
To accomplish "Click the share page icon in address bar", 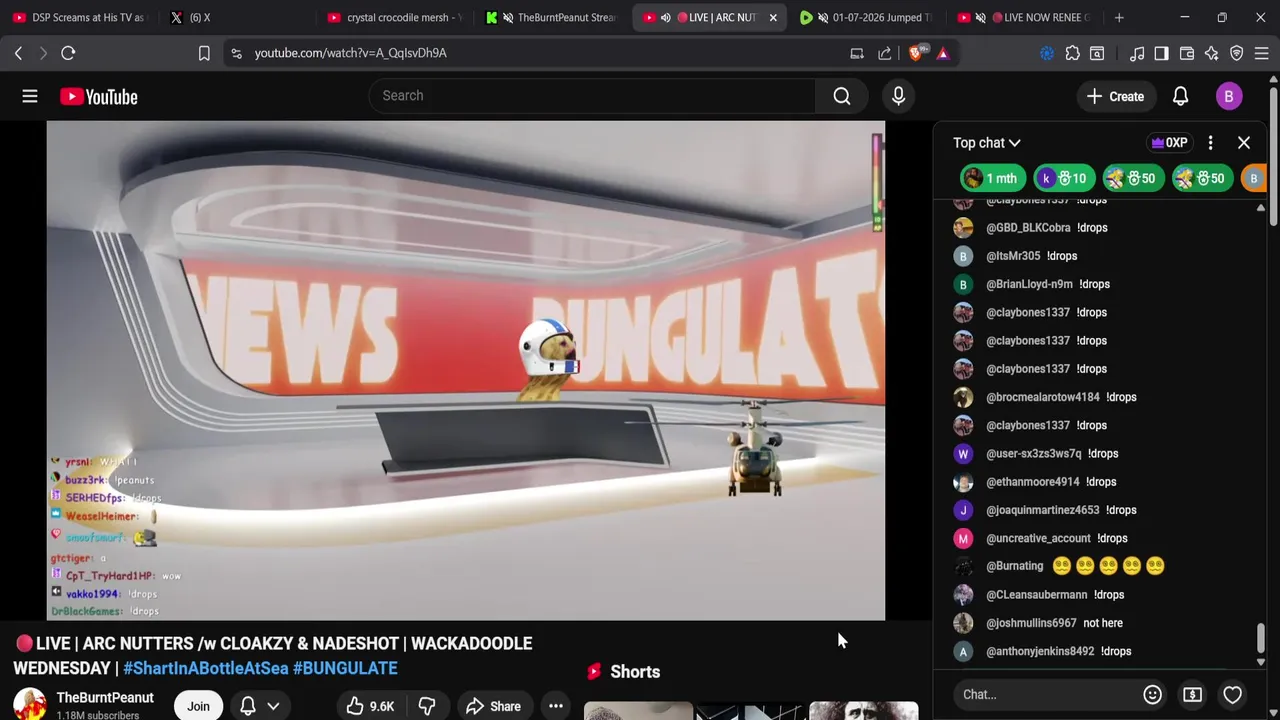I will coord(885,53).
